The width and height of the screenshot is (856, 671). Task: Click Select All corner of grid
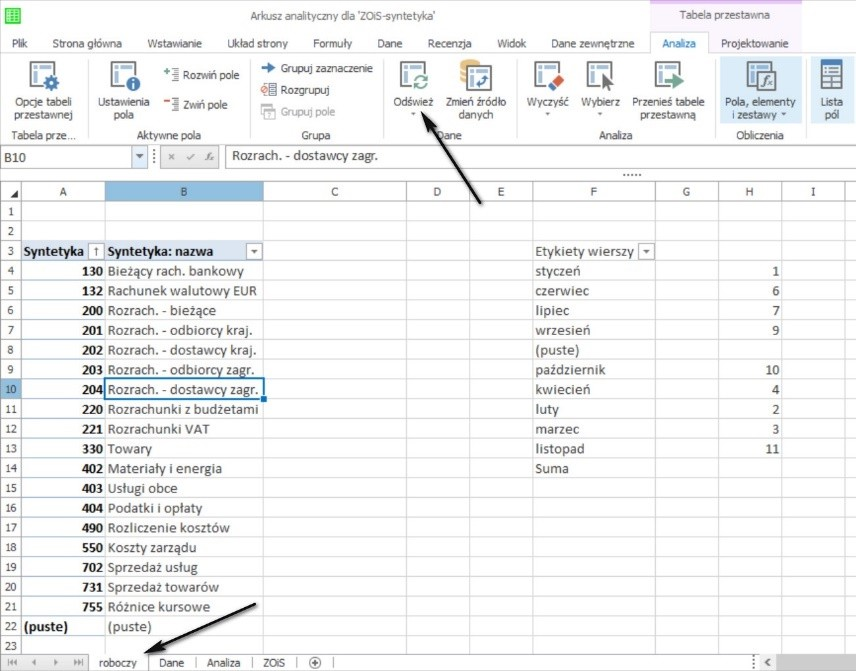pos(11,192)
